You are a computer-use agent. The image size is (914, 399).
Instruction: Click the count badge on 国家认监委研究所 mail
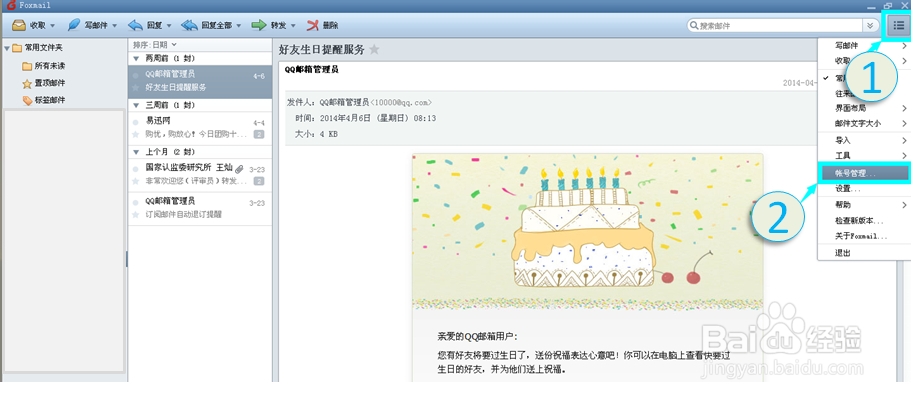click(259, 181)
